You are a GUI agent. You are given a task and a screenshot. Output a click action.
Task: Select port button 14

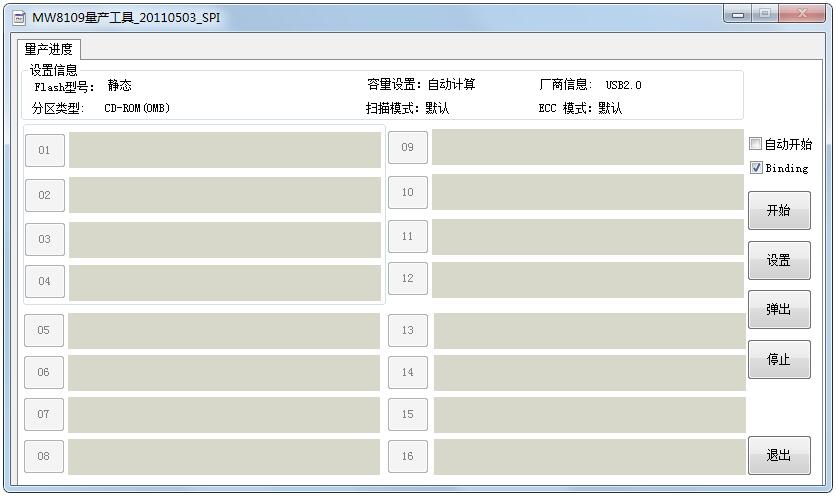[x=408, y=372]
